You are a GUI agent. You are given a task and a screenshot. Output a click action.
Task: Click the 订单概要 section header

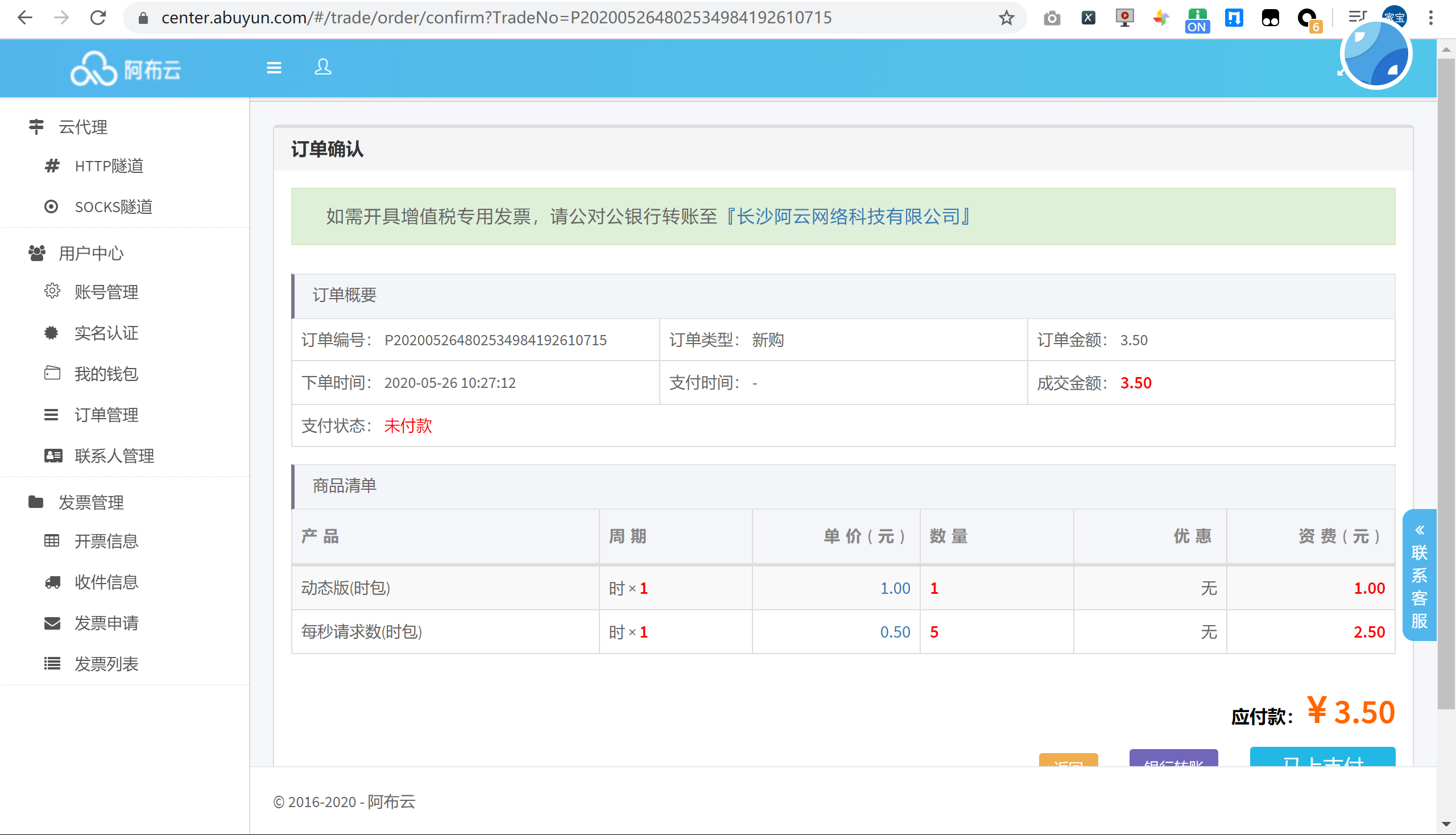(843, 296)
